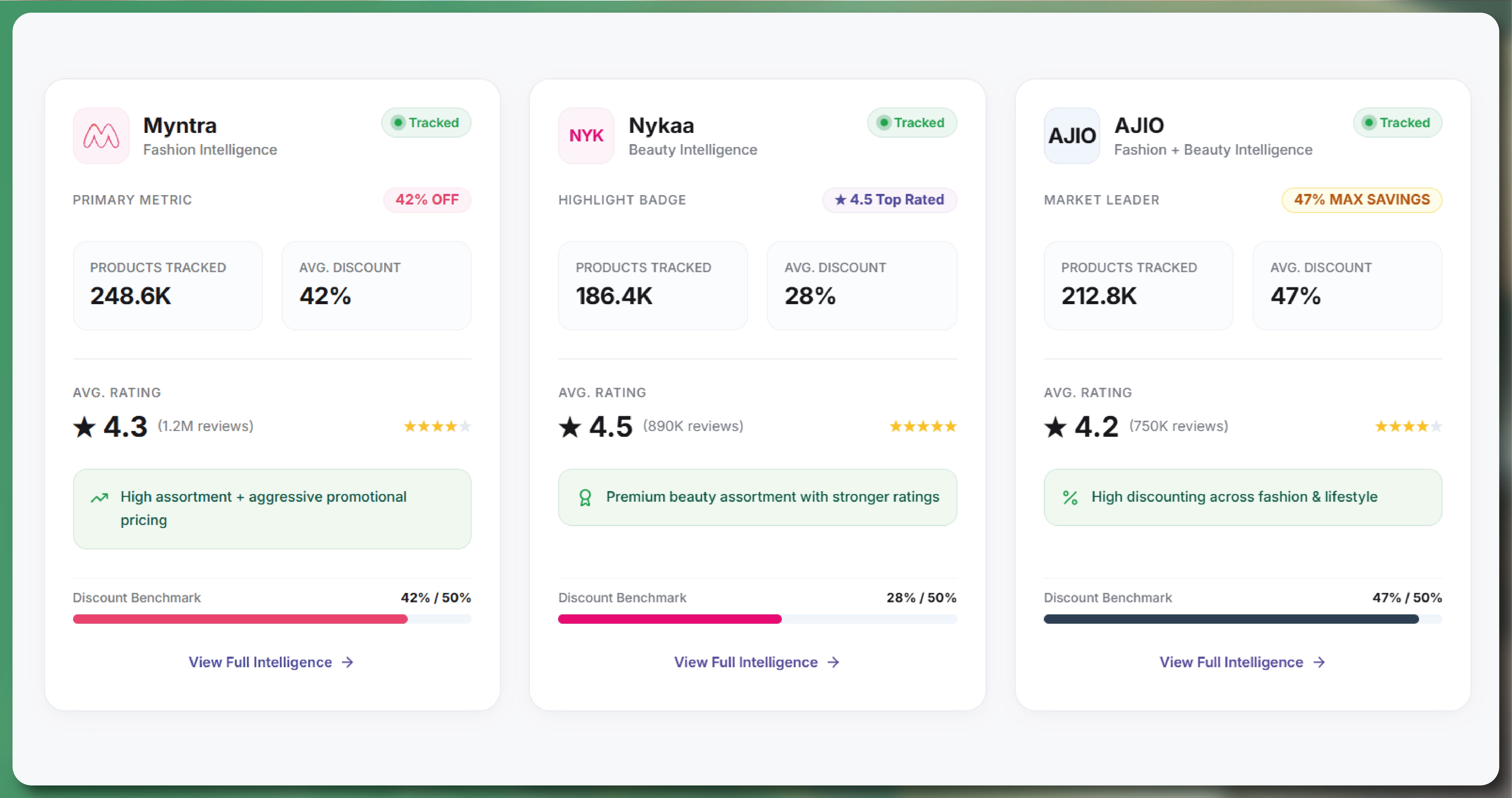Click the arrow icon after AJIO's View Full Intelligence

(x=1319, y=662)
